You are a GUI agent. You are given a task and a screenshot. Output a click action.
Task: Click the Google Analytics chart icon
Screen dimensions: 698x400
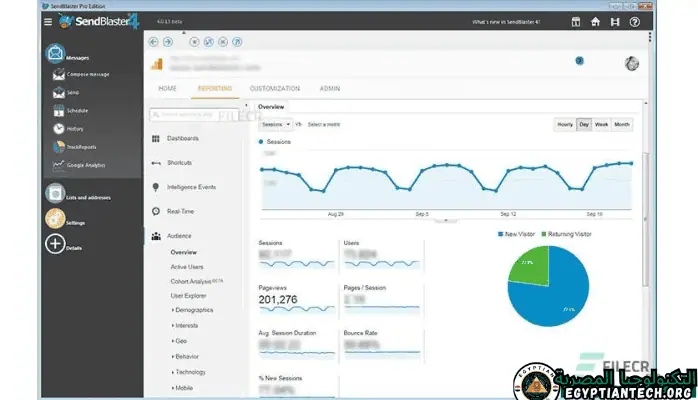(x=58, y=165)
